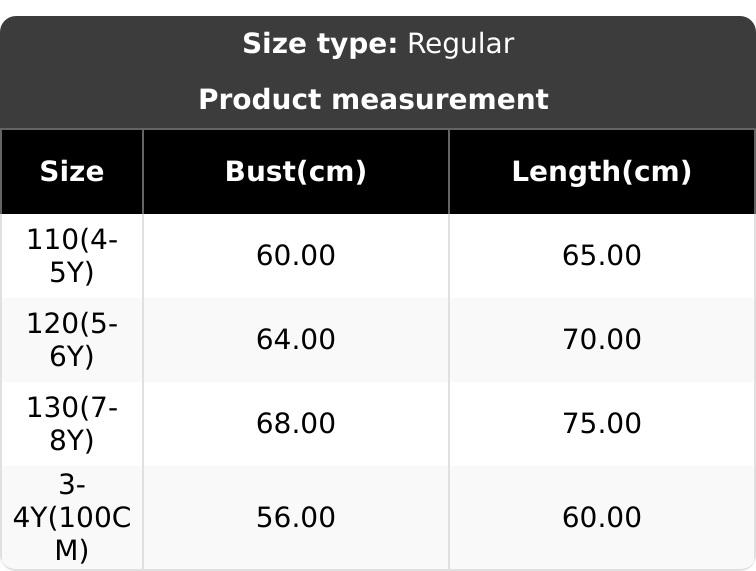Click bust value 56.00

[x=296, y=518]
